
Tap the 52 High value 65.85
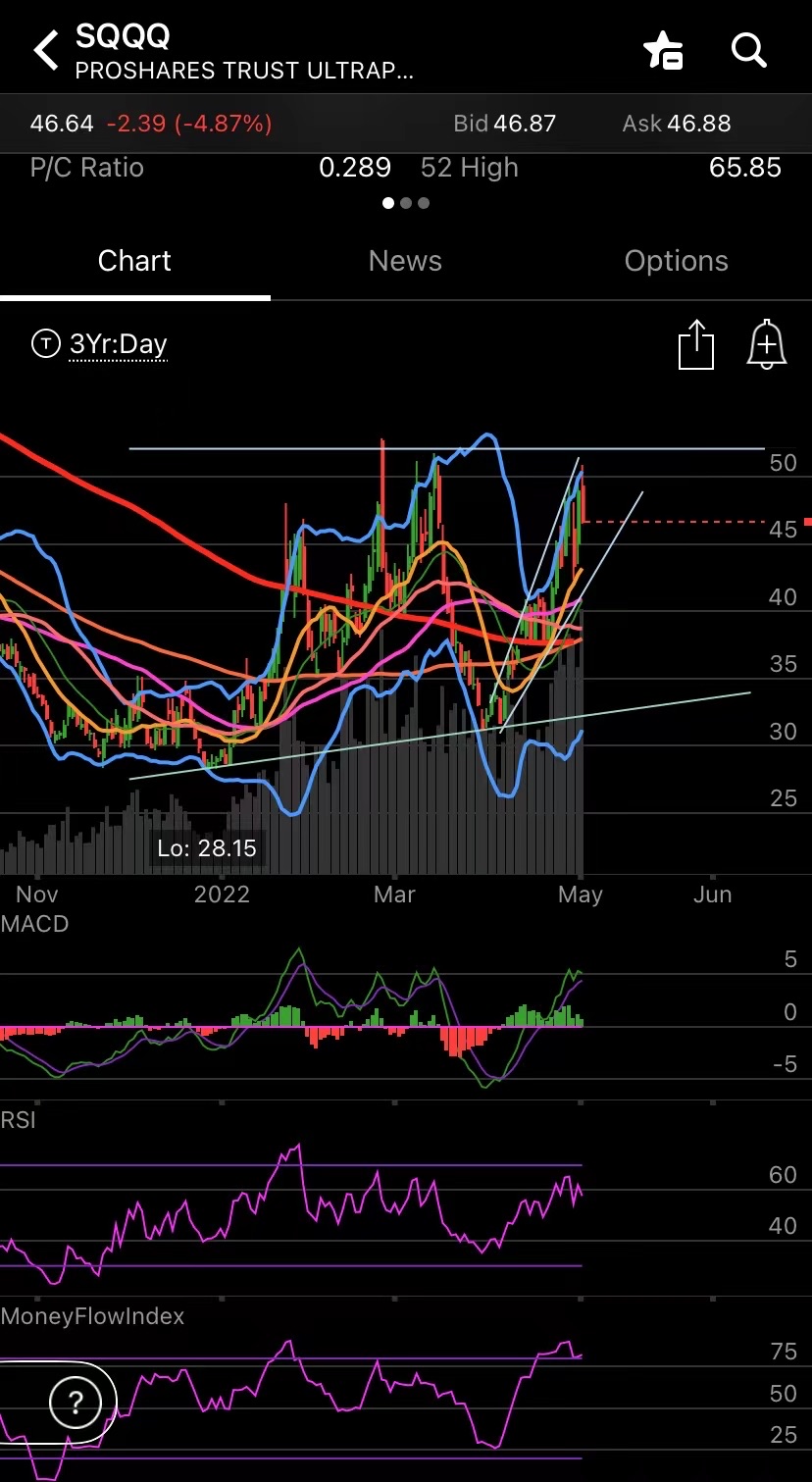745,168
